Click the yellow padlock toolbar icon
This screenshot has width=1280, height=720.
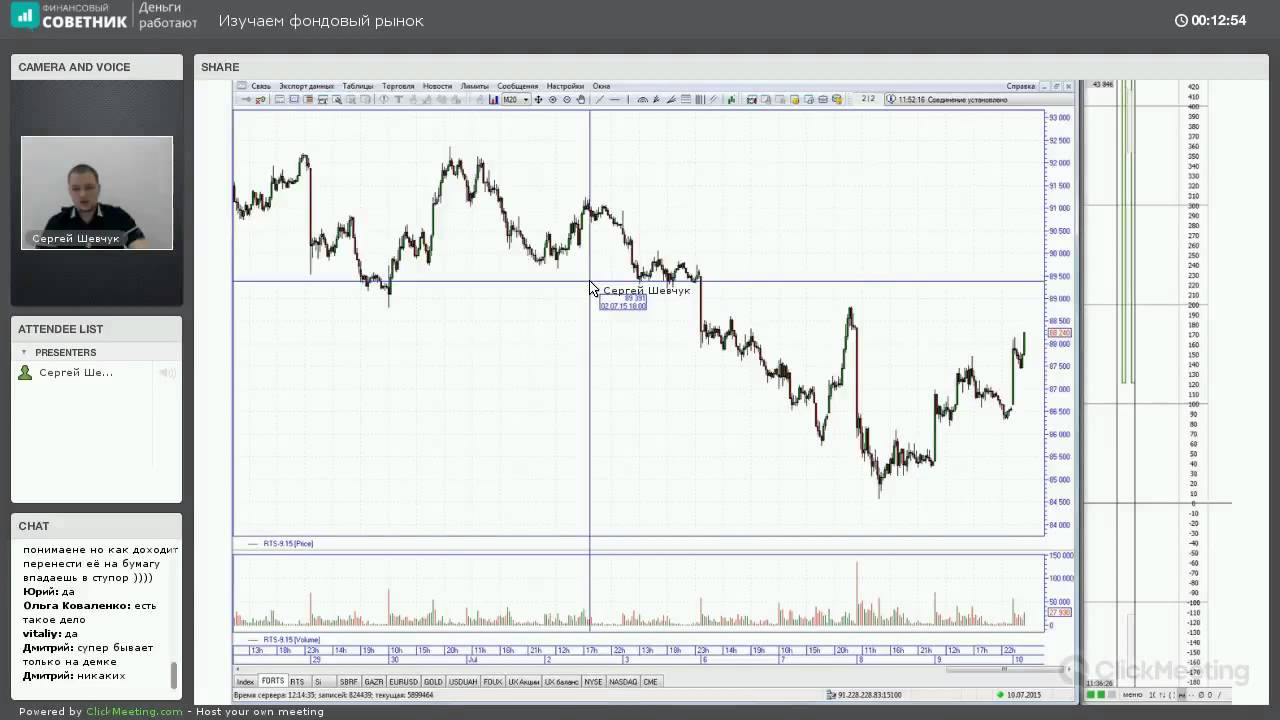tap(794, 99)
